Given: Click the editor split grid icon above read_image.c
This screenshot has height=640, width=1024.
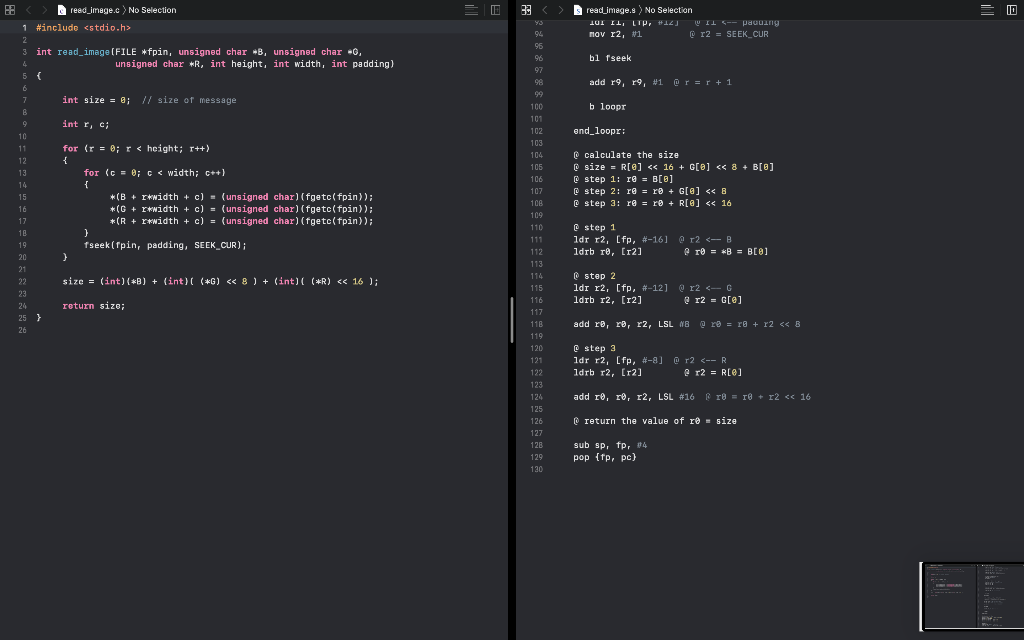Looking at the screenshot, I should (10, 8).
